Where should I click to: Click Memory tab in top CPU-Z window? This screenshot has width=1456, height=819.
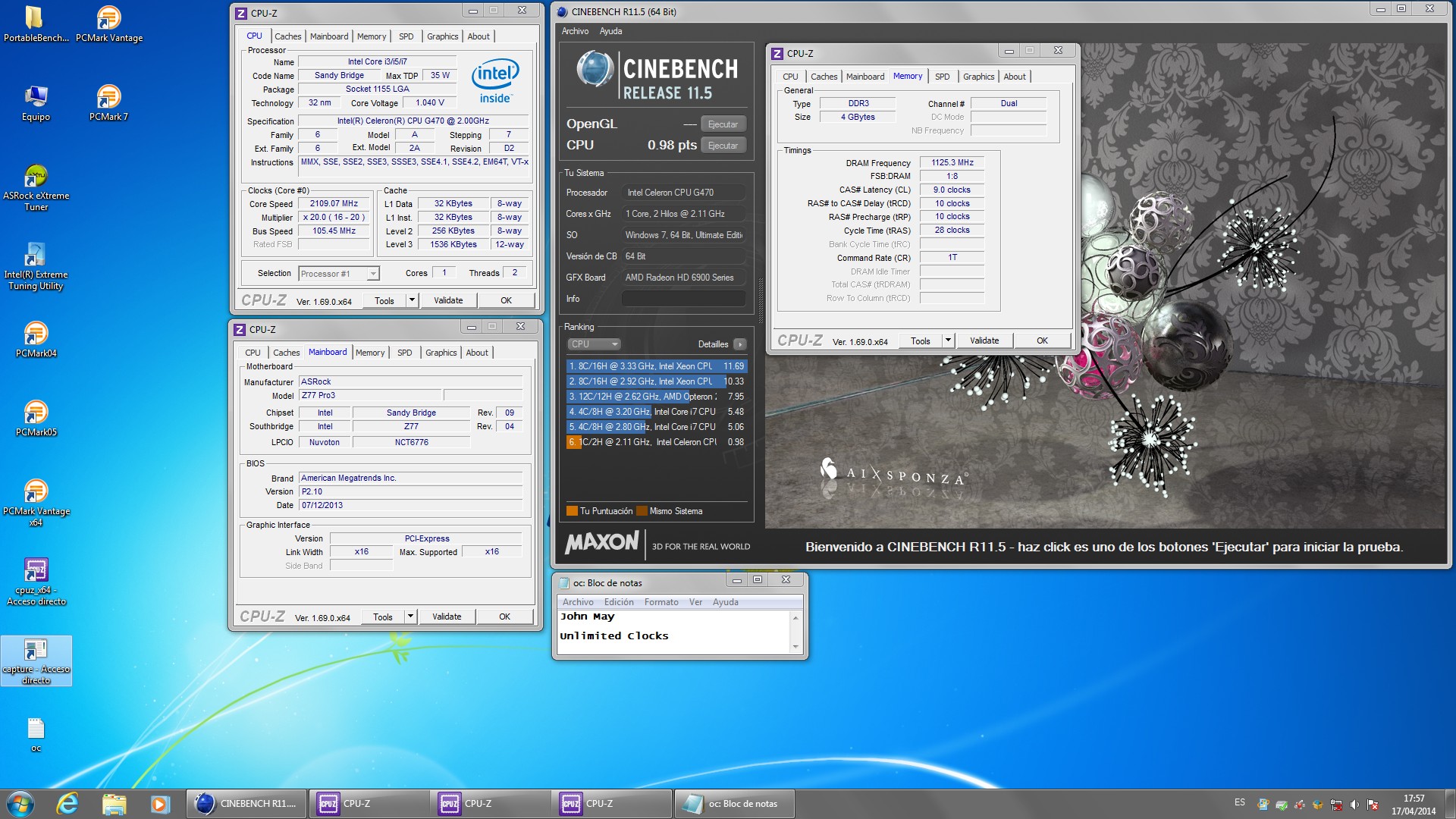[372, 36]
